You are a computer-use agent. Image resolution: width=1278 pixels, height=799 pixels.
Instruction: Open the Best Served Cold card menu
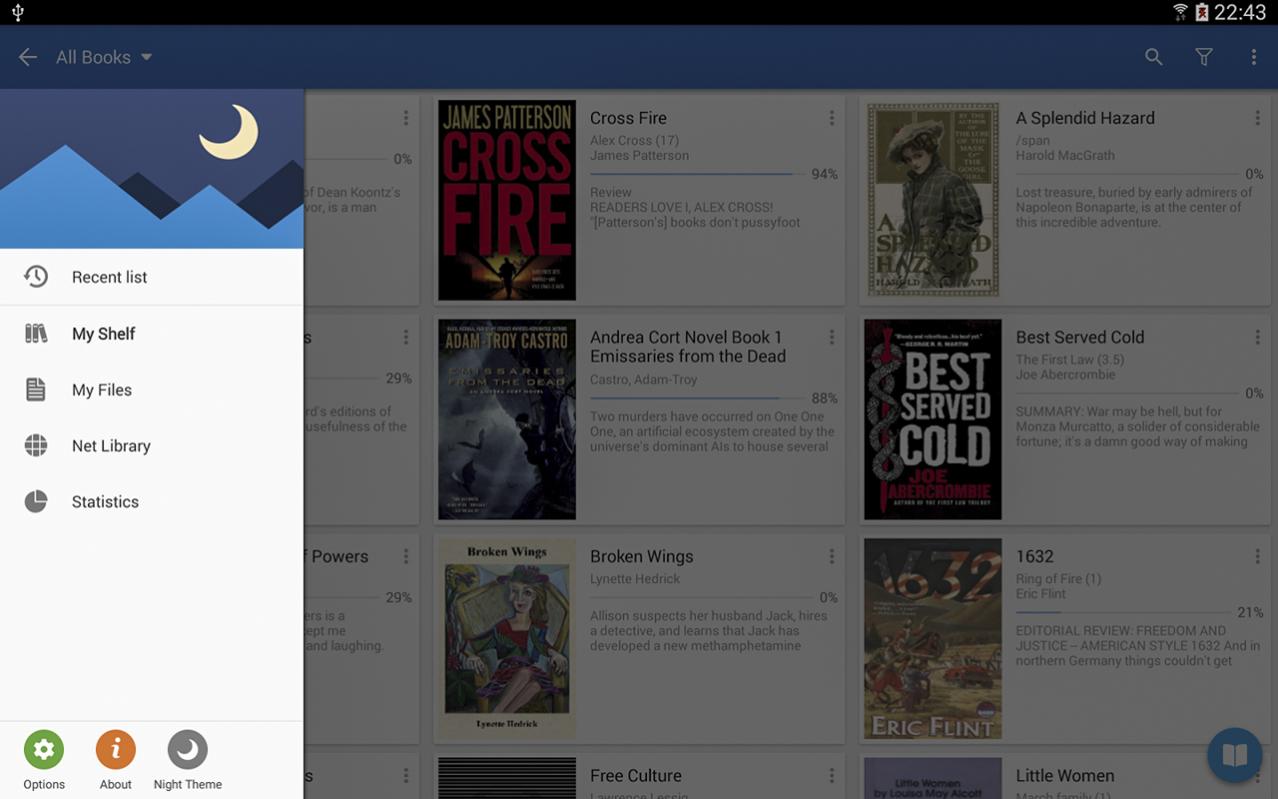[1257, 338]
